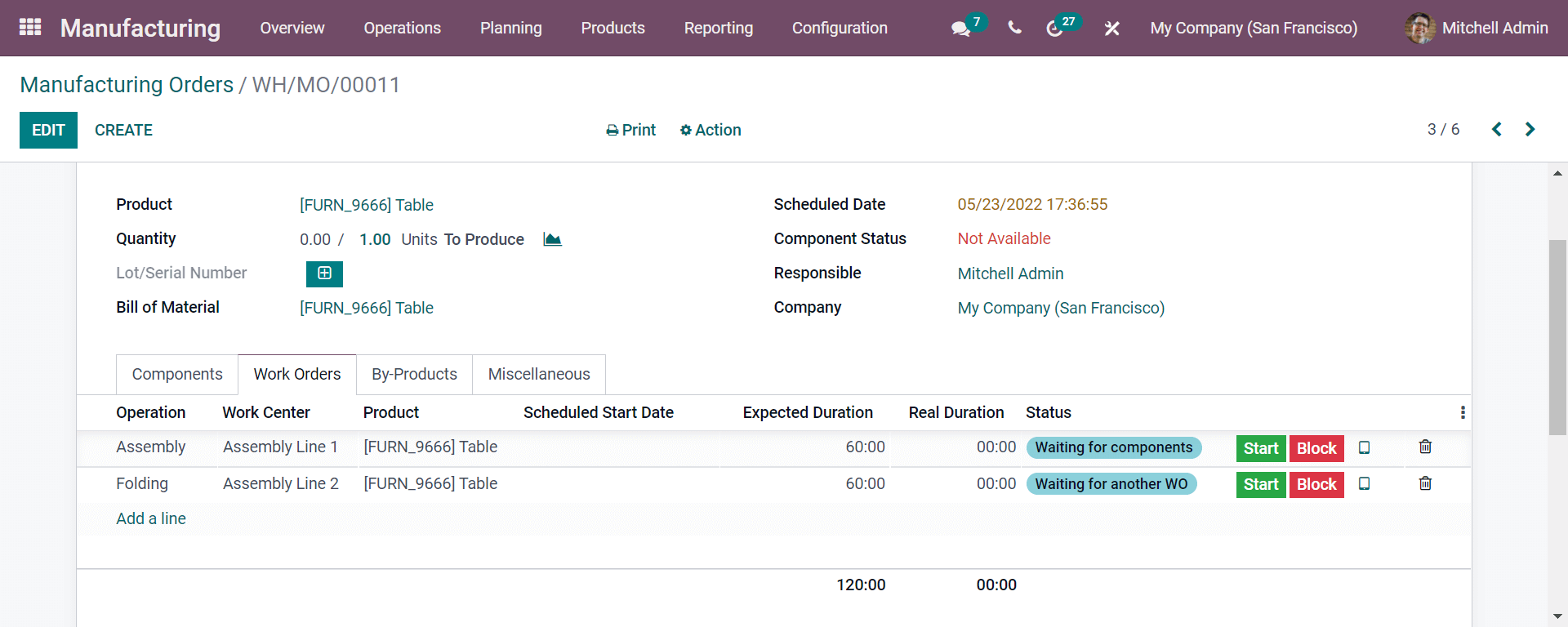
Task: Click the phone call icon in top bar
Action: point(1014,28)
